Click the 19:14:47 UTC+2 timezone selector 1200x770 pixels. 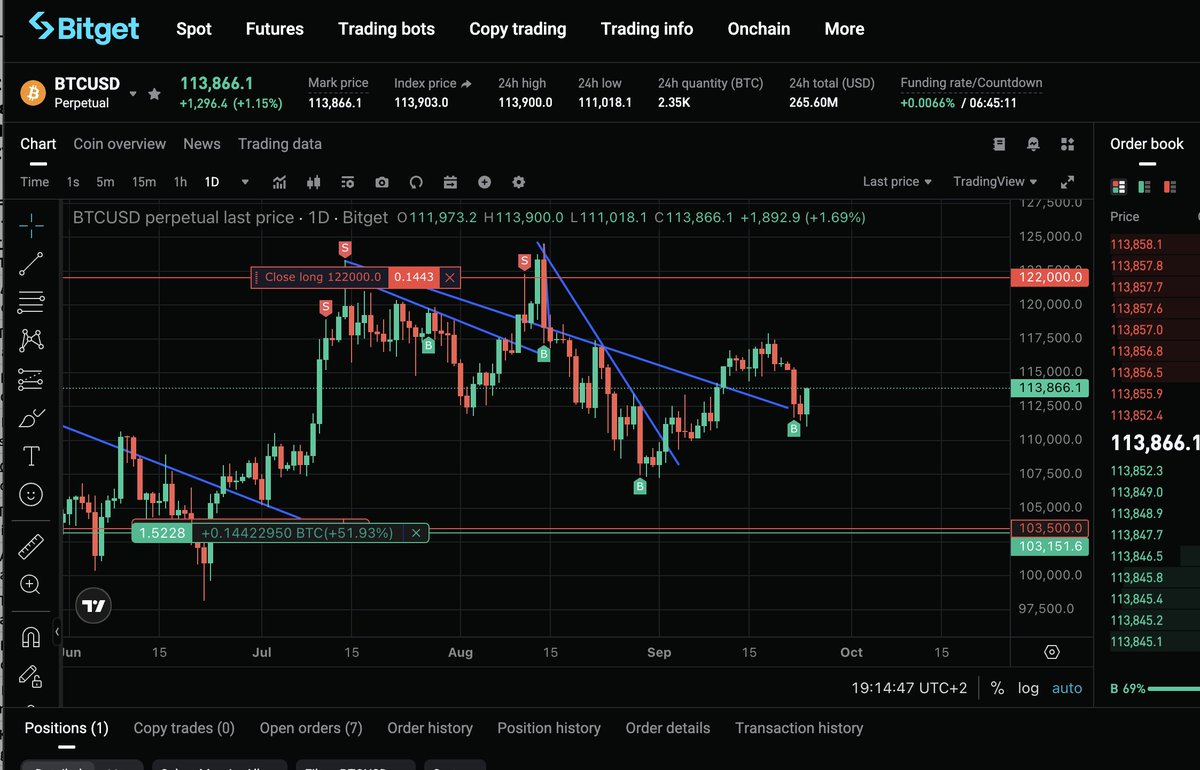[x=909, y=688]
